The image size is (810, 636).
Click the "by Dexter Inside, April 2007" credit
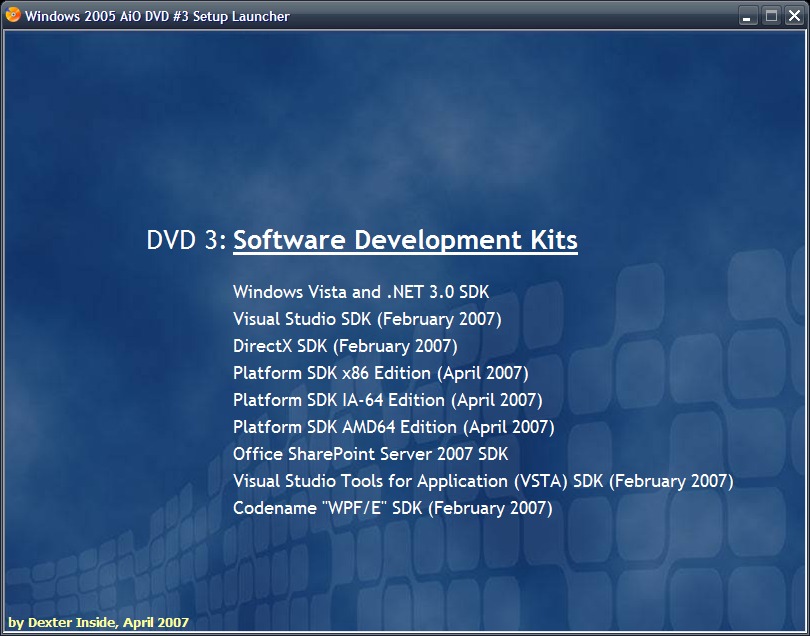98,622
